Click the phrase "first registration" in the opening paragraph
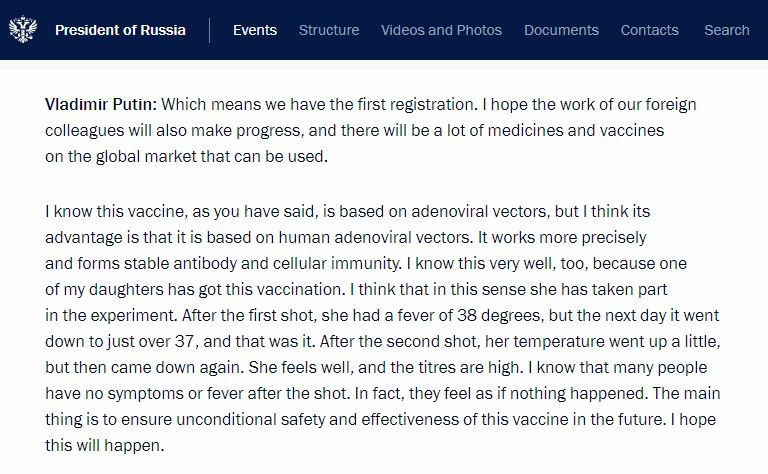Image resolution: width=768 pixels, height=474 pixels. tap(415, 104)
